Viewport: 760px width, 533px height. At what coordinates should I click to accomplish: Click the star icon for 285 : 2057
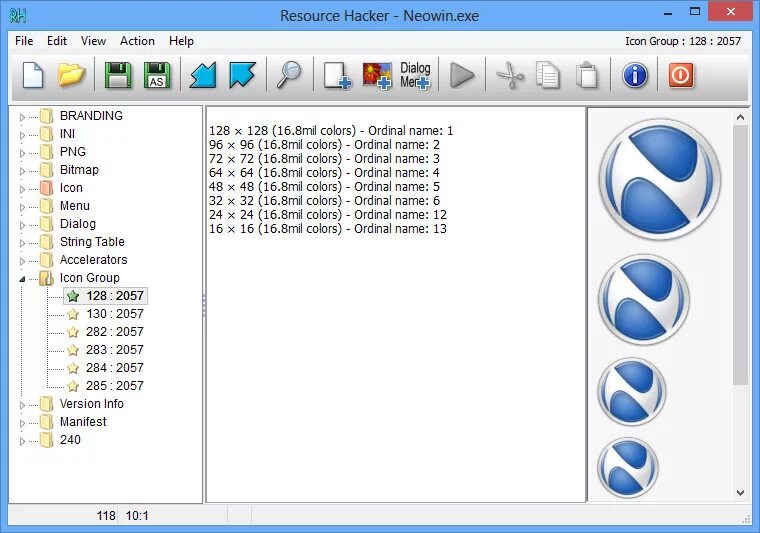pyautogui.click(x=73, y=386)
